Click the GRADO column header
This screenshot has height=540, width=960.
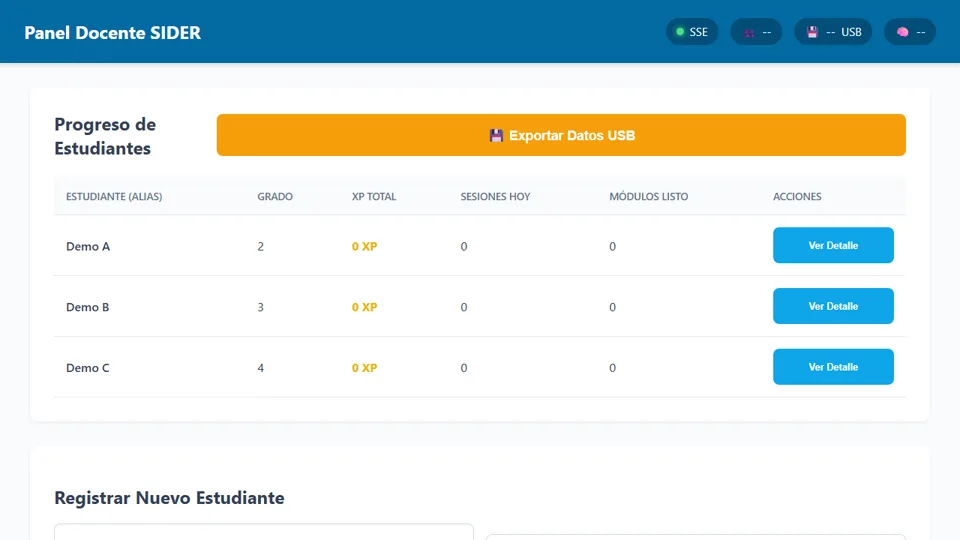point(275,197)
